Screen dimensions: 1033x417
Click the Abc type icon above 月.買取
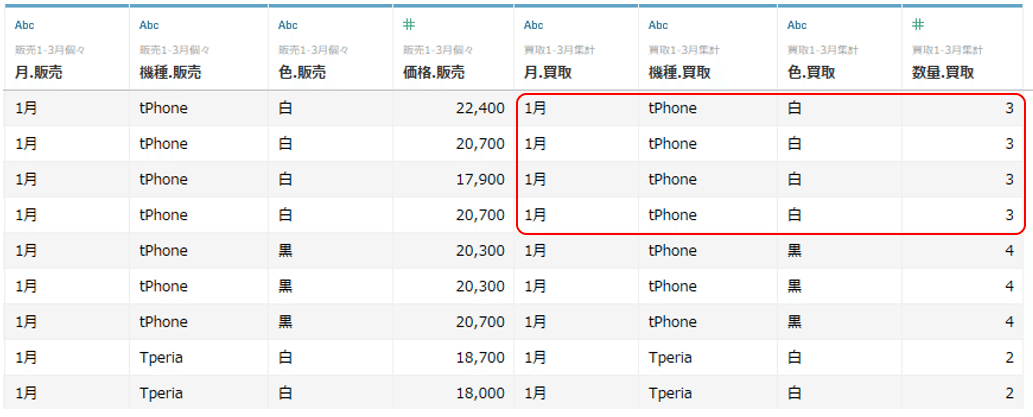click(534, 26)
